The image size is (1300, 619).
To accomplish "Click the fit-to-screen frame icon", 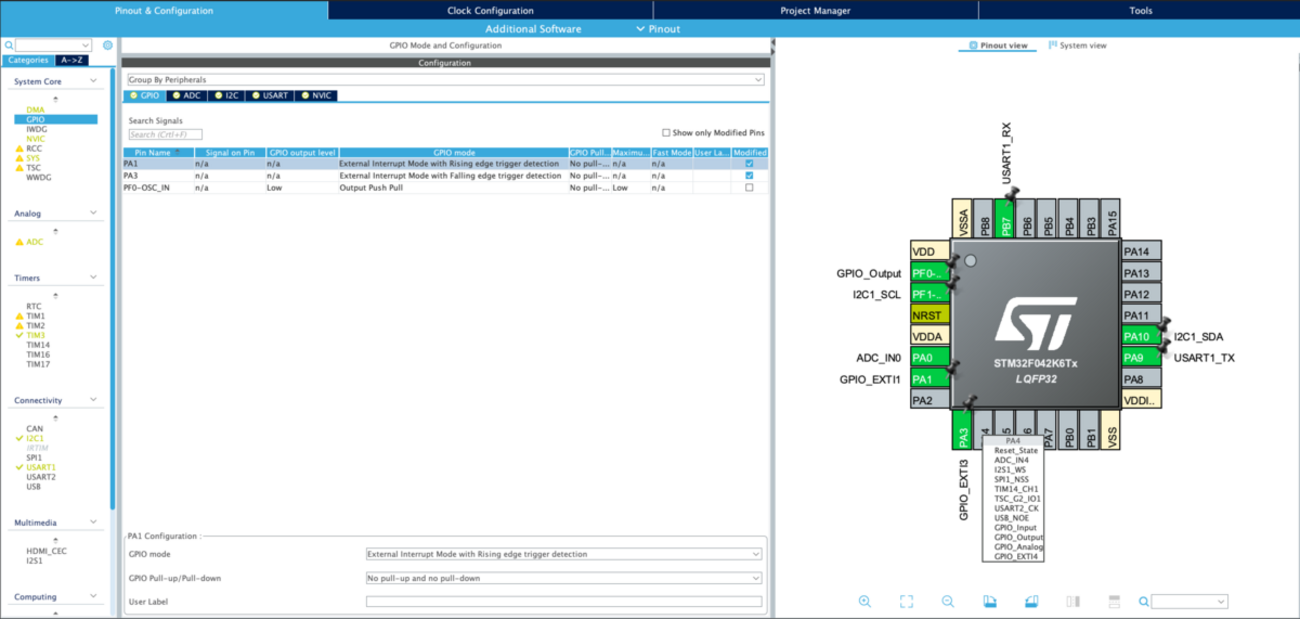I will coord(906,602).
